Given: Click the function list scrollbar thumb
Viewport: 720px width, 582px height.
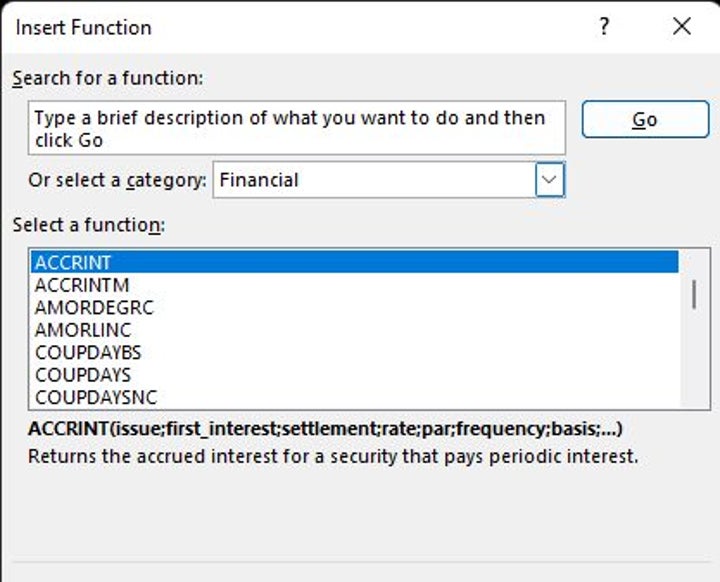Looking at the screenshot, I should pos(694,295).
